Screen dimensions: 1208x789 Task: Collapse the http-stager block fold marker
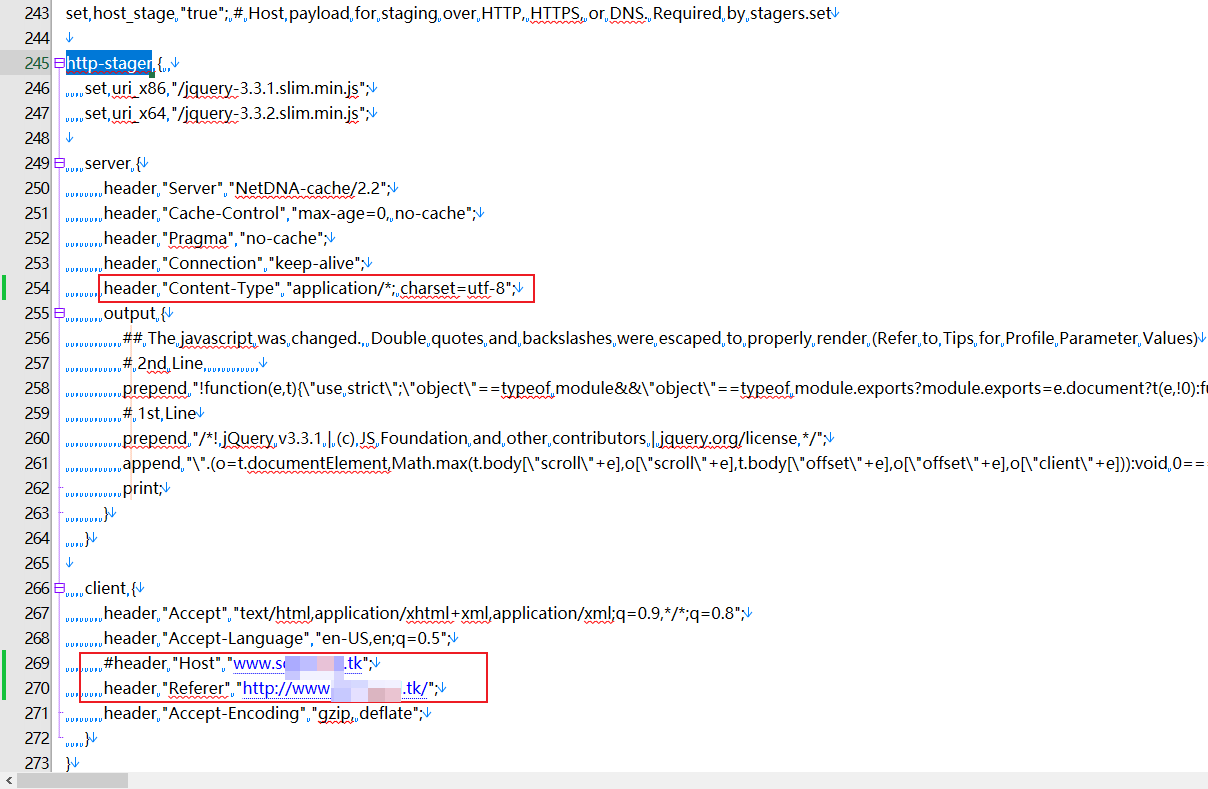pos(60,63)
